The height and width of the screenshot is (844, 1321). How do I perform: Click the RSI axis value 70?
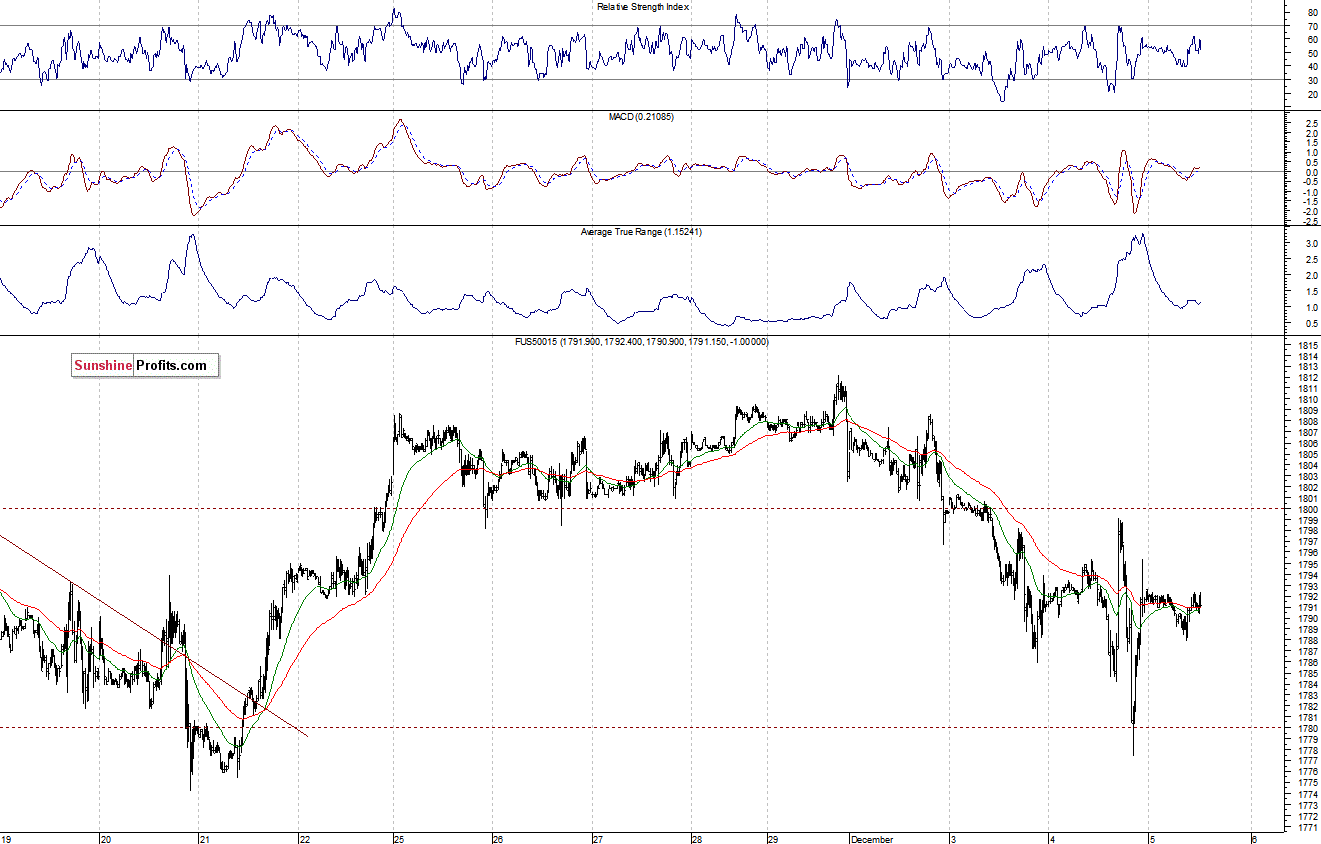(1312, 26)
